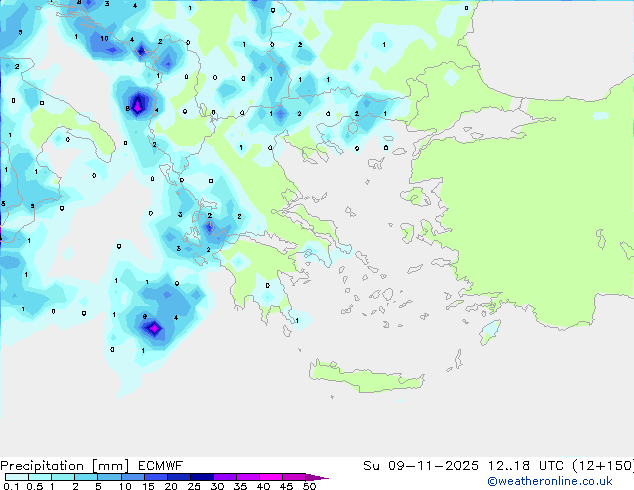Click the '25' legend value label

194,486
